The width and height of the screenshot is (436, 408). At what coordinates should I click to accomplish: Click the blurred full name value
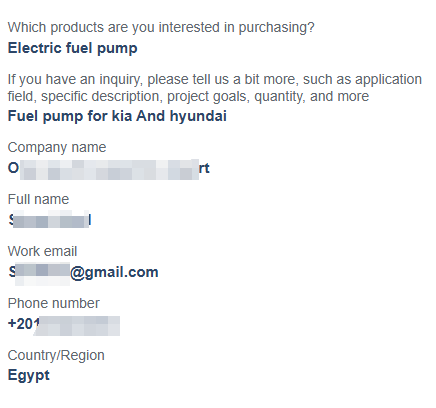pyautogui.click(x=49, y=221)
